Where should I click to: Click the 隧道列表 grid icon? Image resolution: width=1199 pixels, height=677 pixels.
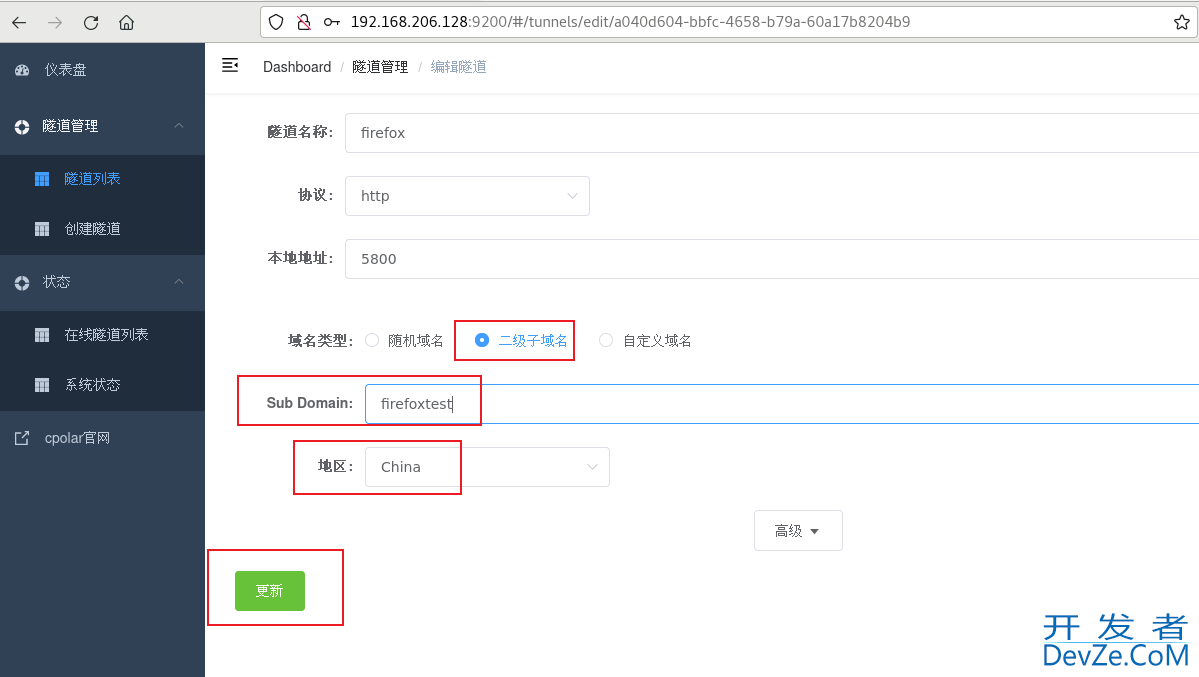click(x=42, y=179)
